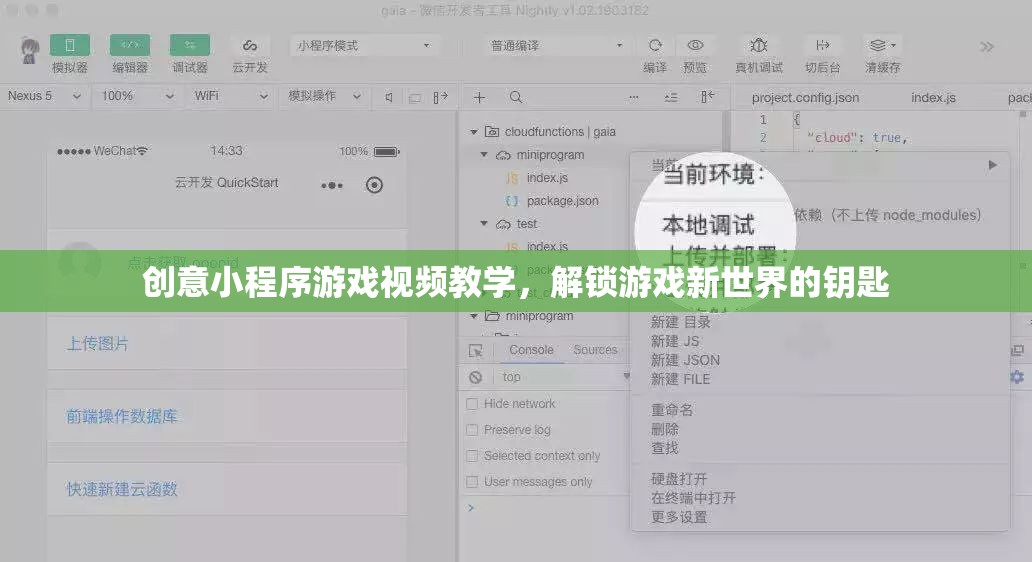Add a new file with plus icon

tap(479, 97)
